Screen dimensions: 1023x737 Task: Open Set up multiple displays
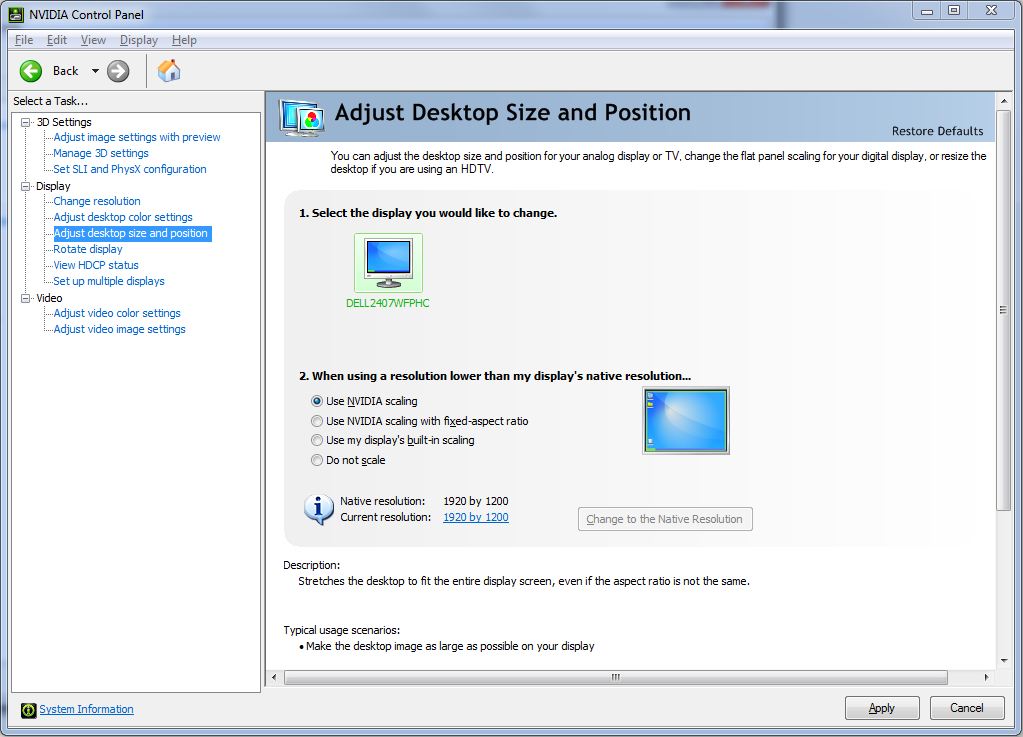(x=109, y=281)
